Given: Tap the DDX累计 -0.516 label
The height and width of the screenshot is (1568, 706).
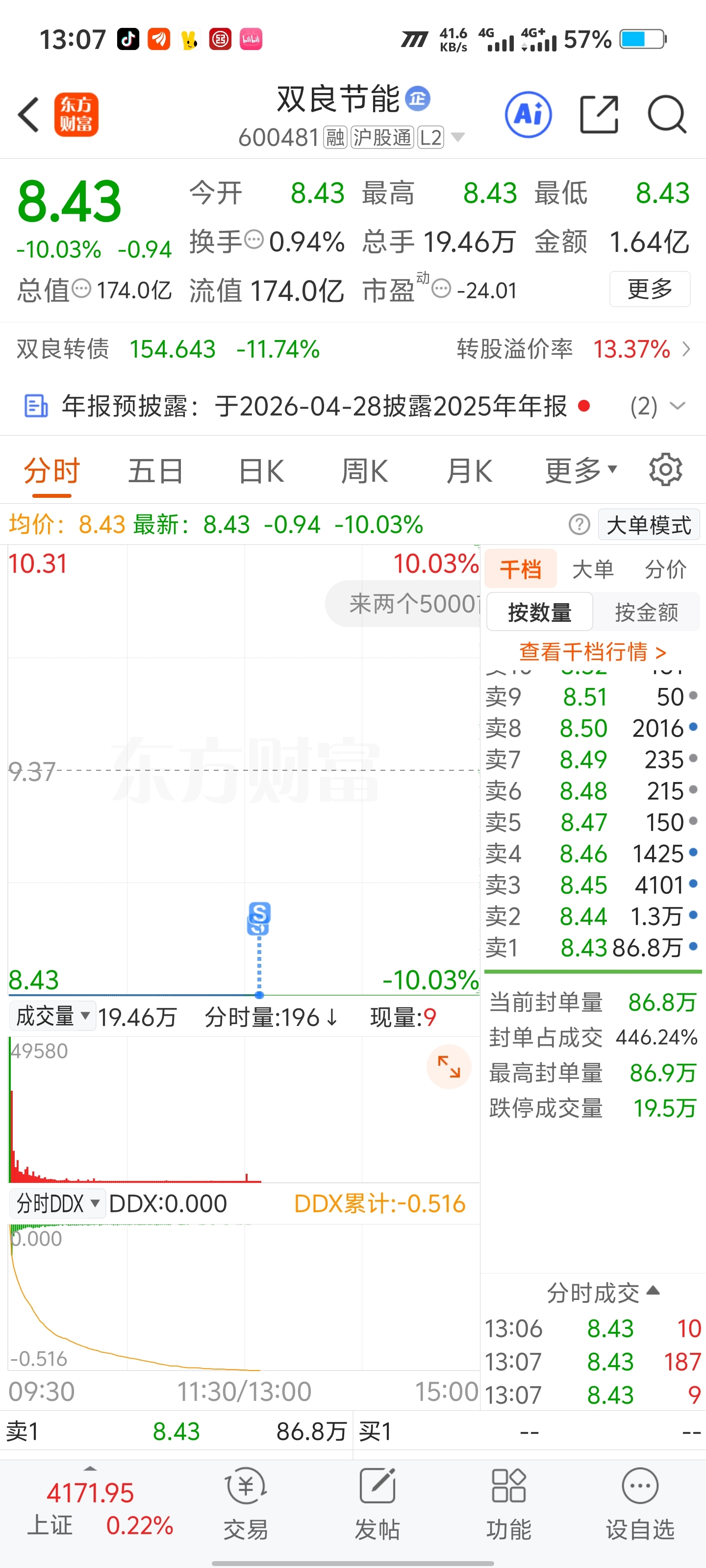Looking at the screenshot, I should (x=379, y=1203).
